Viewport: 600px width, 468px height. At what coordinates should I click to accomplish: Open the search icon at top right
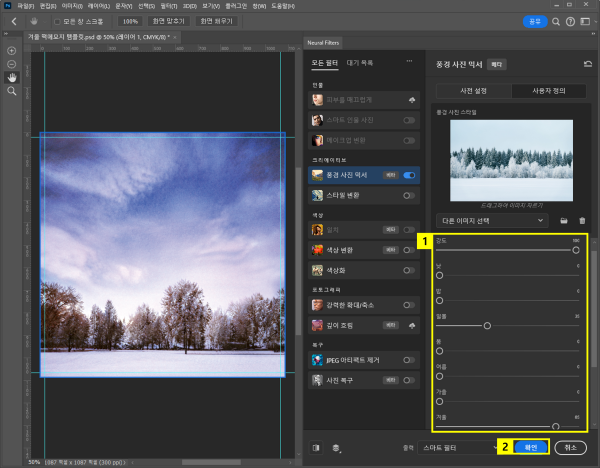click(556, 22)
